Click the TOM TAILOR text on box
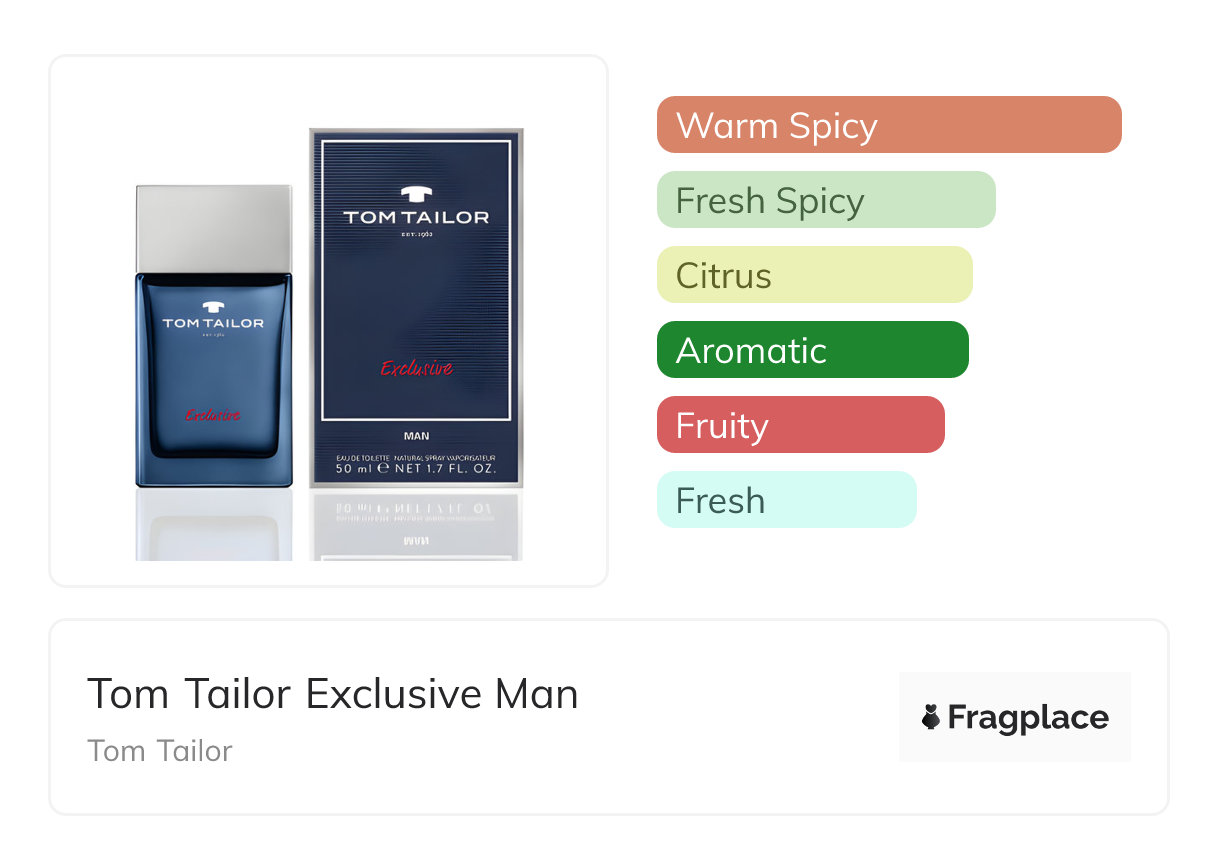The height and width of the screenshot is (864, 1218). 416,217
